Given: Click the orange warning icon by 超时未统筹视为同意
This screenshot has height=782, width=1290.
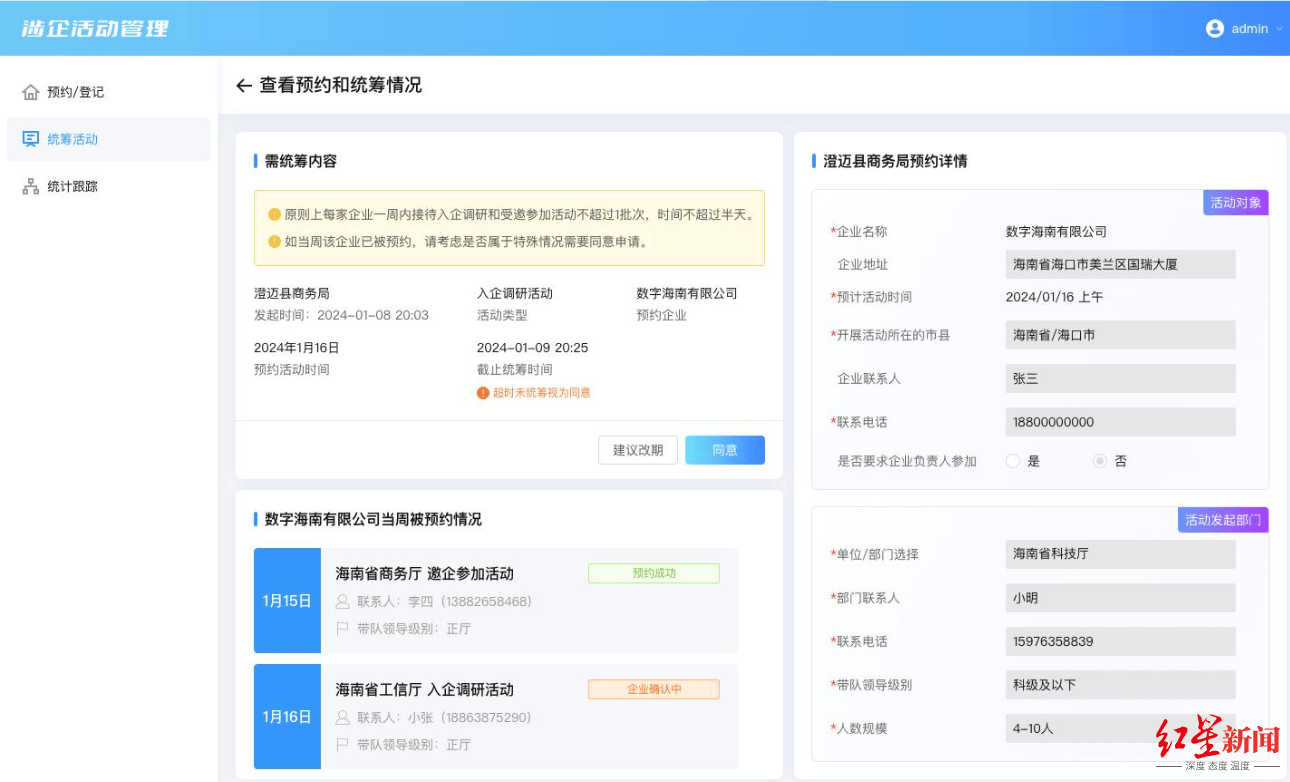Looking at the screenshot, I should point(483,393).
